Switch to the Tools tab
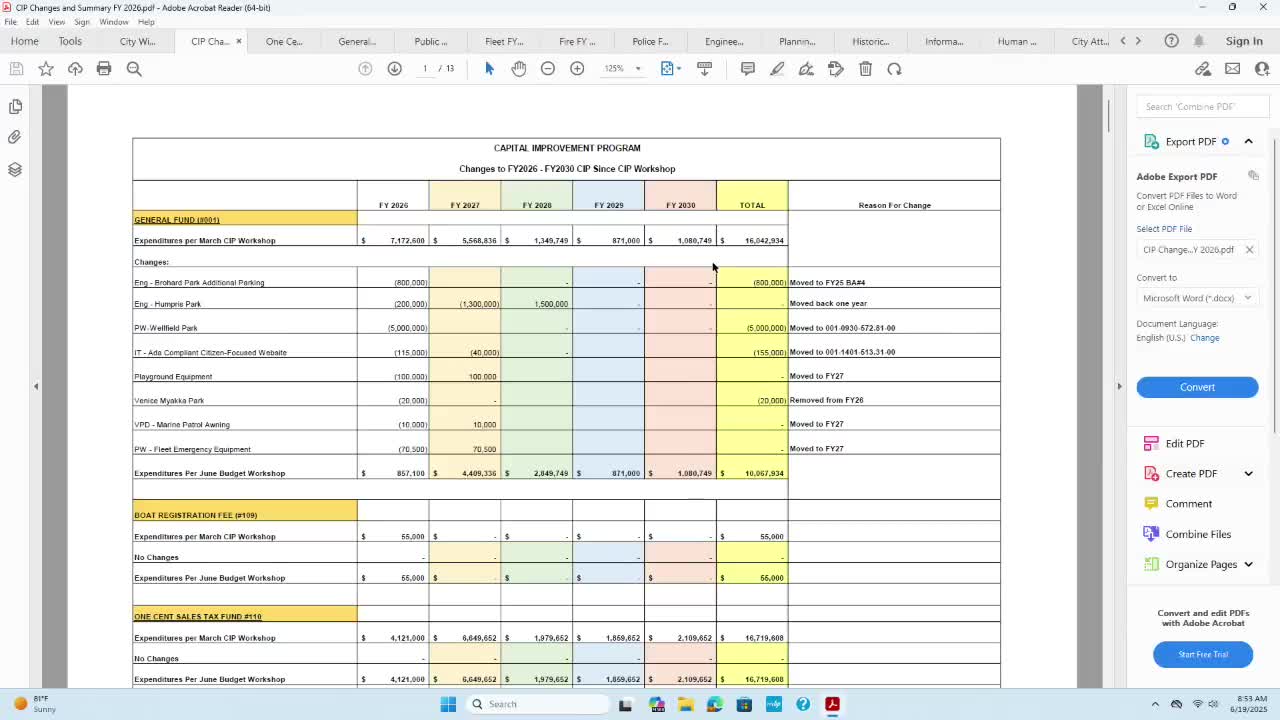Viewport: 1280px width, 720px height. (70, 41)
